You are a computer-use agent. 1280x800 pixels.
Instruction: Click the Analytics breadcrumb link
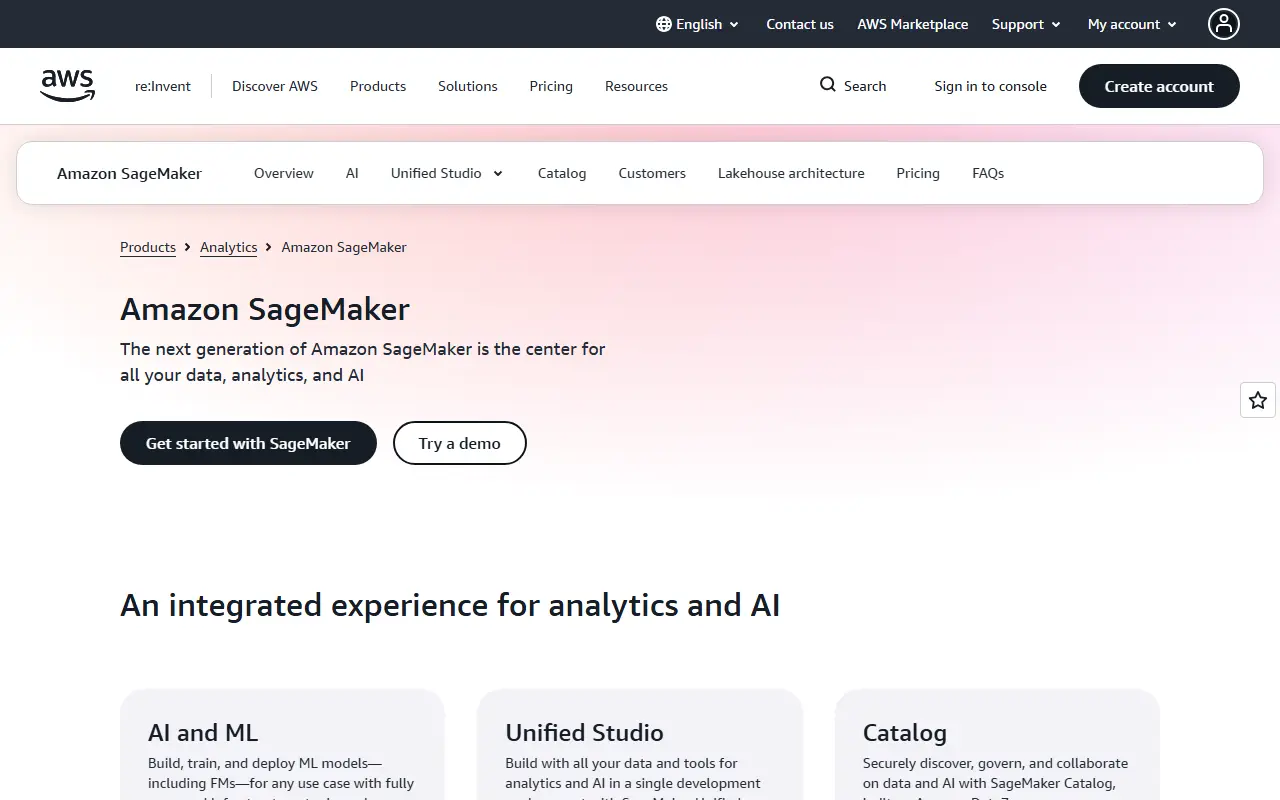pos(229,247)
